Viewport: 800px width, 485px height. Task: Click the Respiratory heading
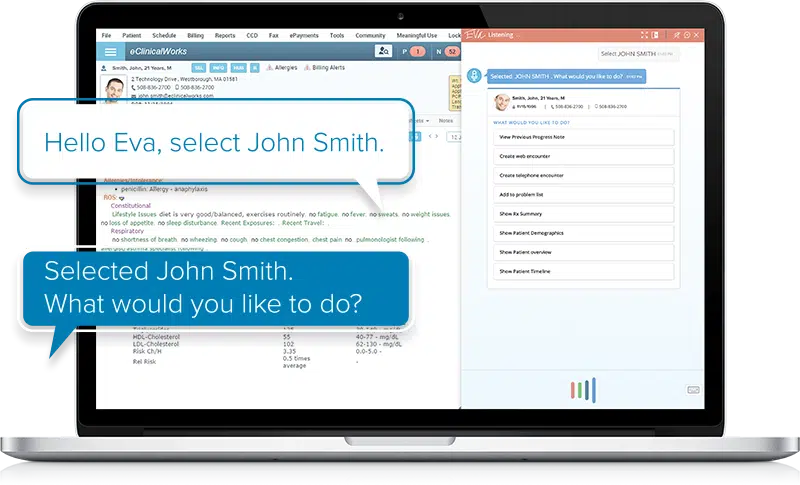[127, 231]
